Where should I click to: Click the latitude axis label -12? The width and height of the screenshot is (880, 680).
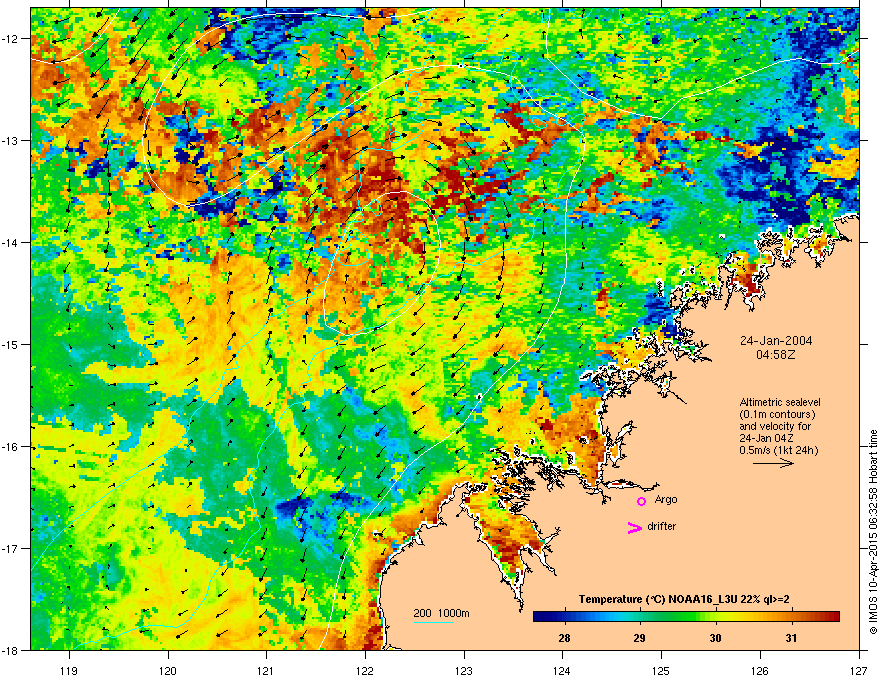point(11,39)
